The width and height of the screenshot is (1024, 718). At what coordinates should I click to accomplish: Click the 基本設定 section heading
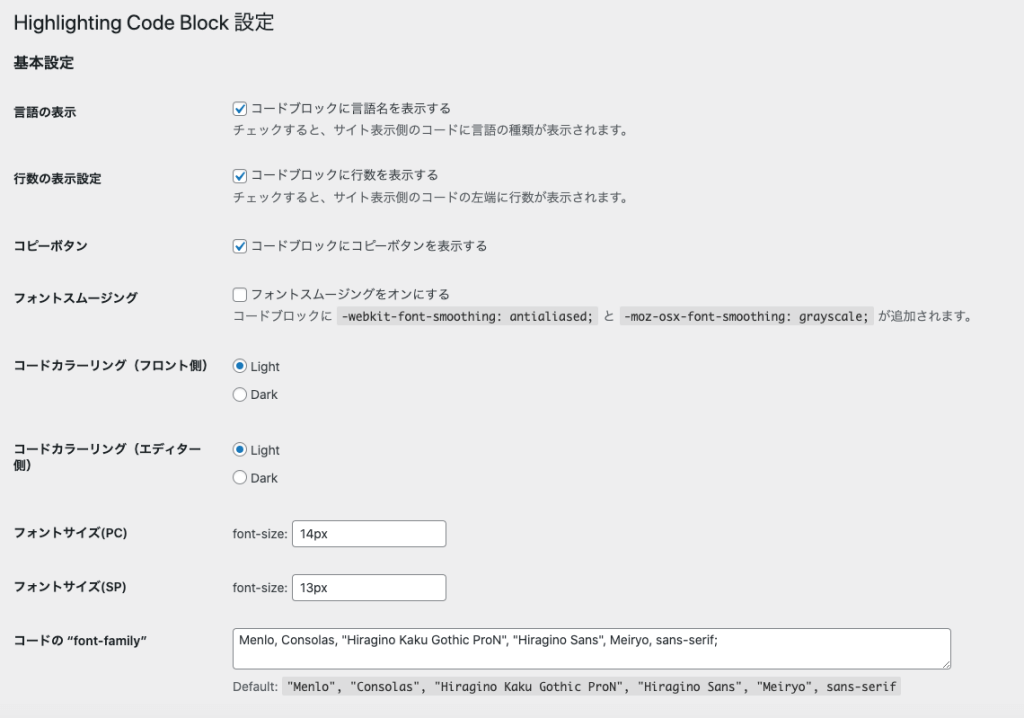pyautogui.click(x=43, y=63)
